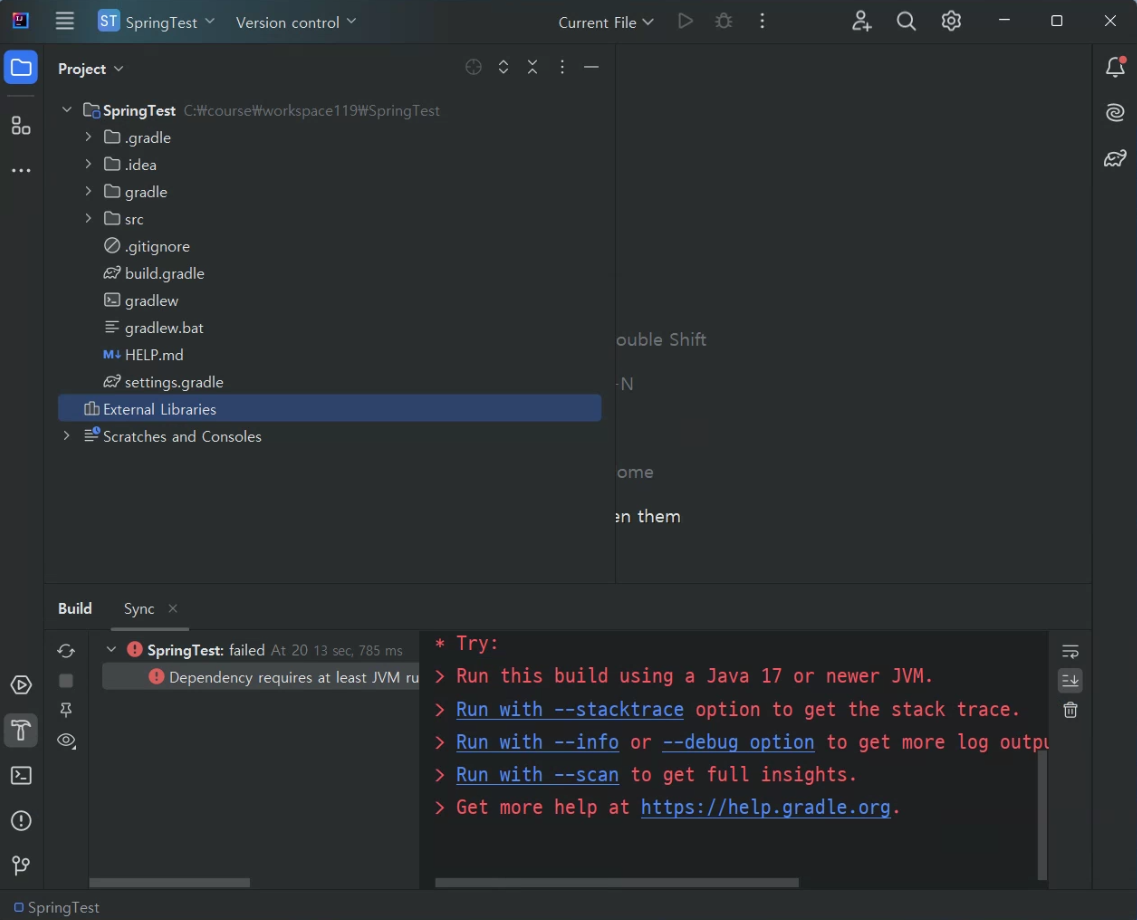Open the AI Assistant spiral icon
The width and height of the screenshot is (1137, 920).
coord(1115,112)
